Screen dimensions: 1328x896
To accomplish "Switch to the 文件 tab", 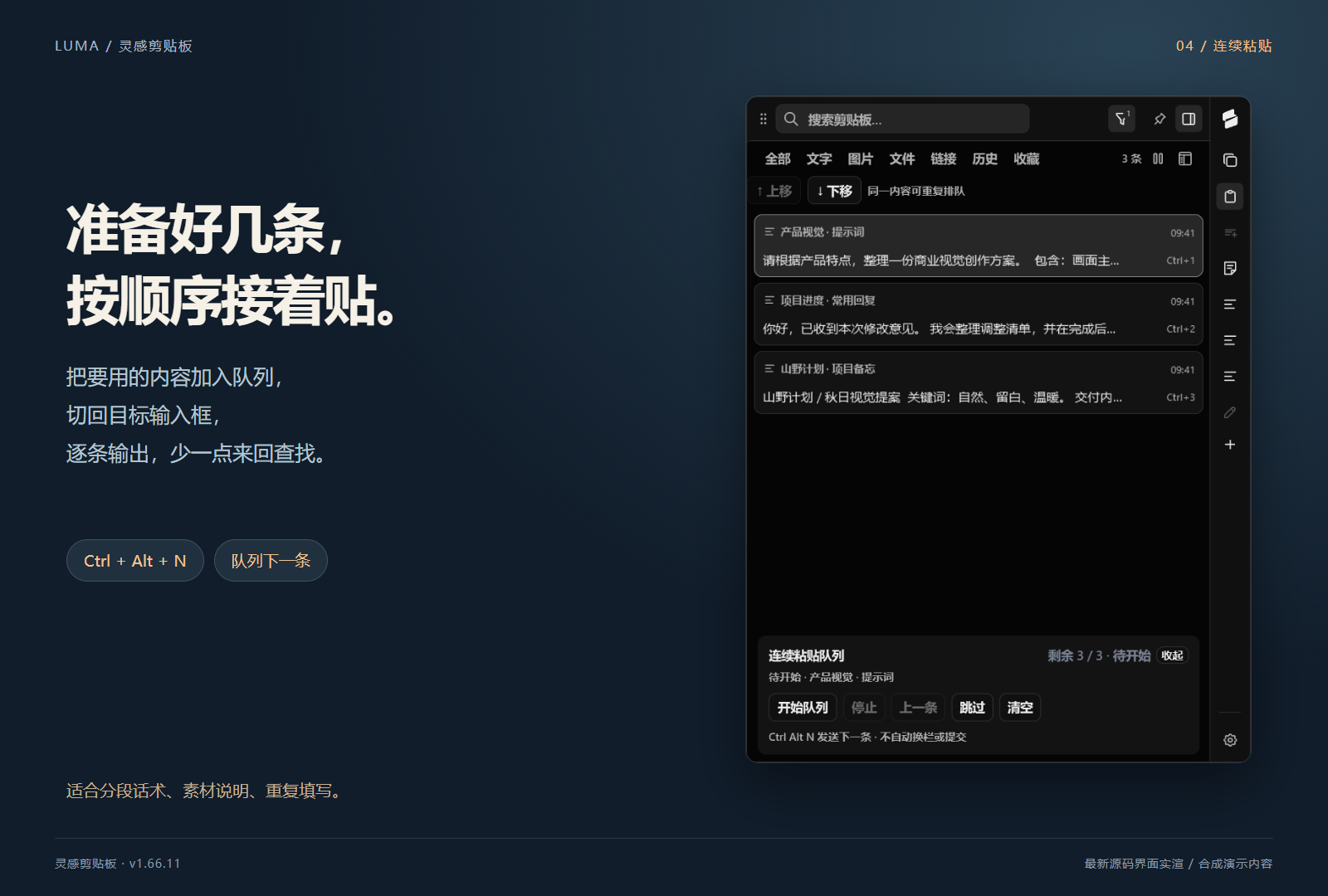I will click(902, 158).
